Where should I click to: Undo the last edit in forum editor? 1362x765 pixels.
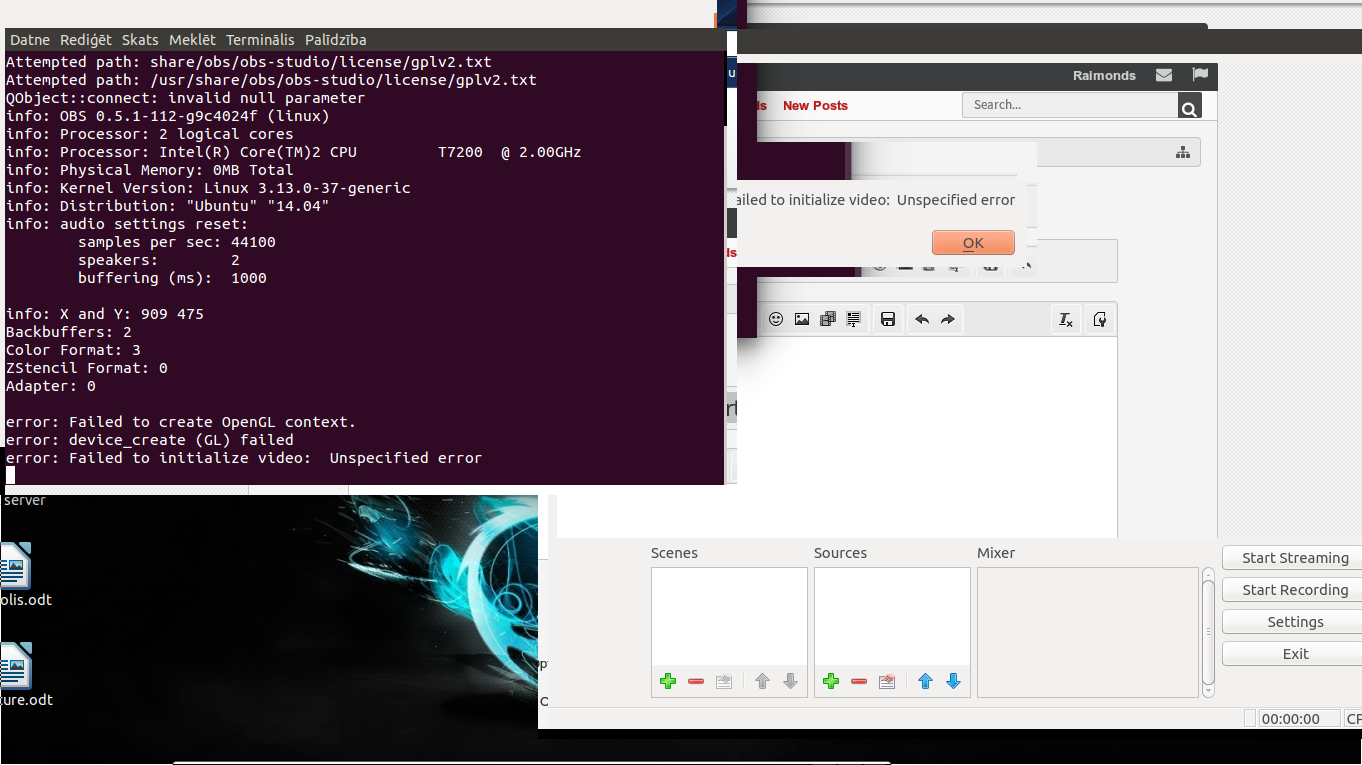(922, 319)
